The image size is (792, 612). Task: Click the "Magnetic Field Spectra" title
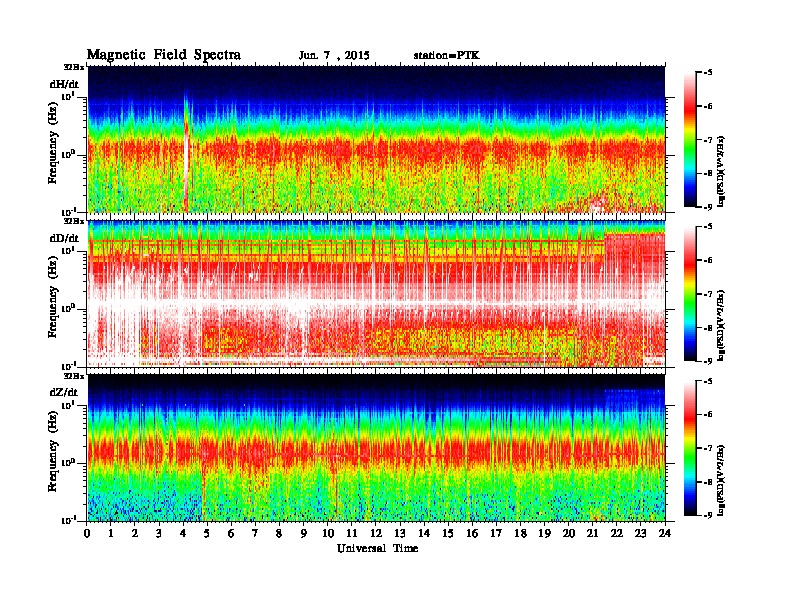pos(164,55)
